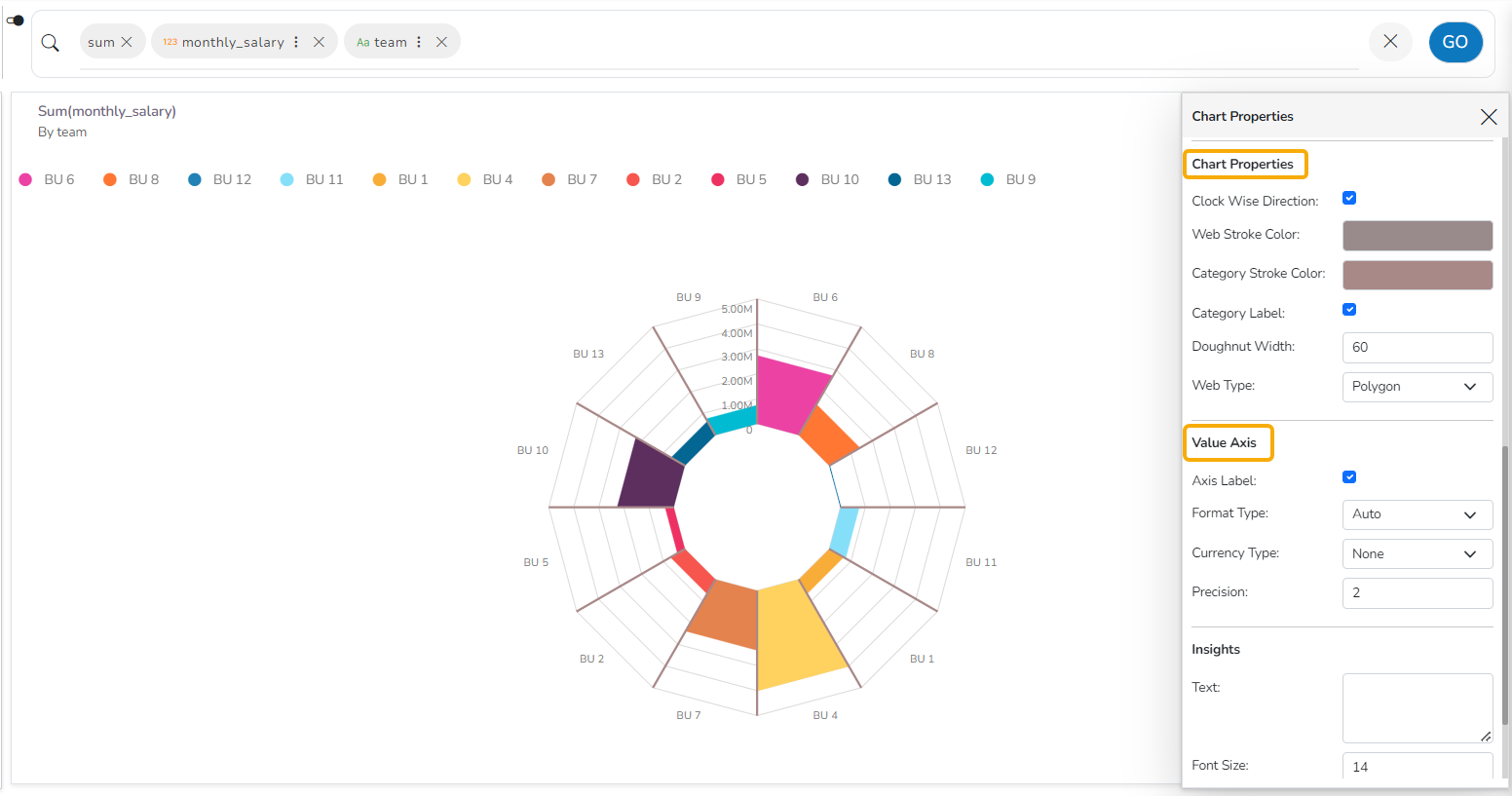Open the Web Type dropdown

point(1417,387)
